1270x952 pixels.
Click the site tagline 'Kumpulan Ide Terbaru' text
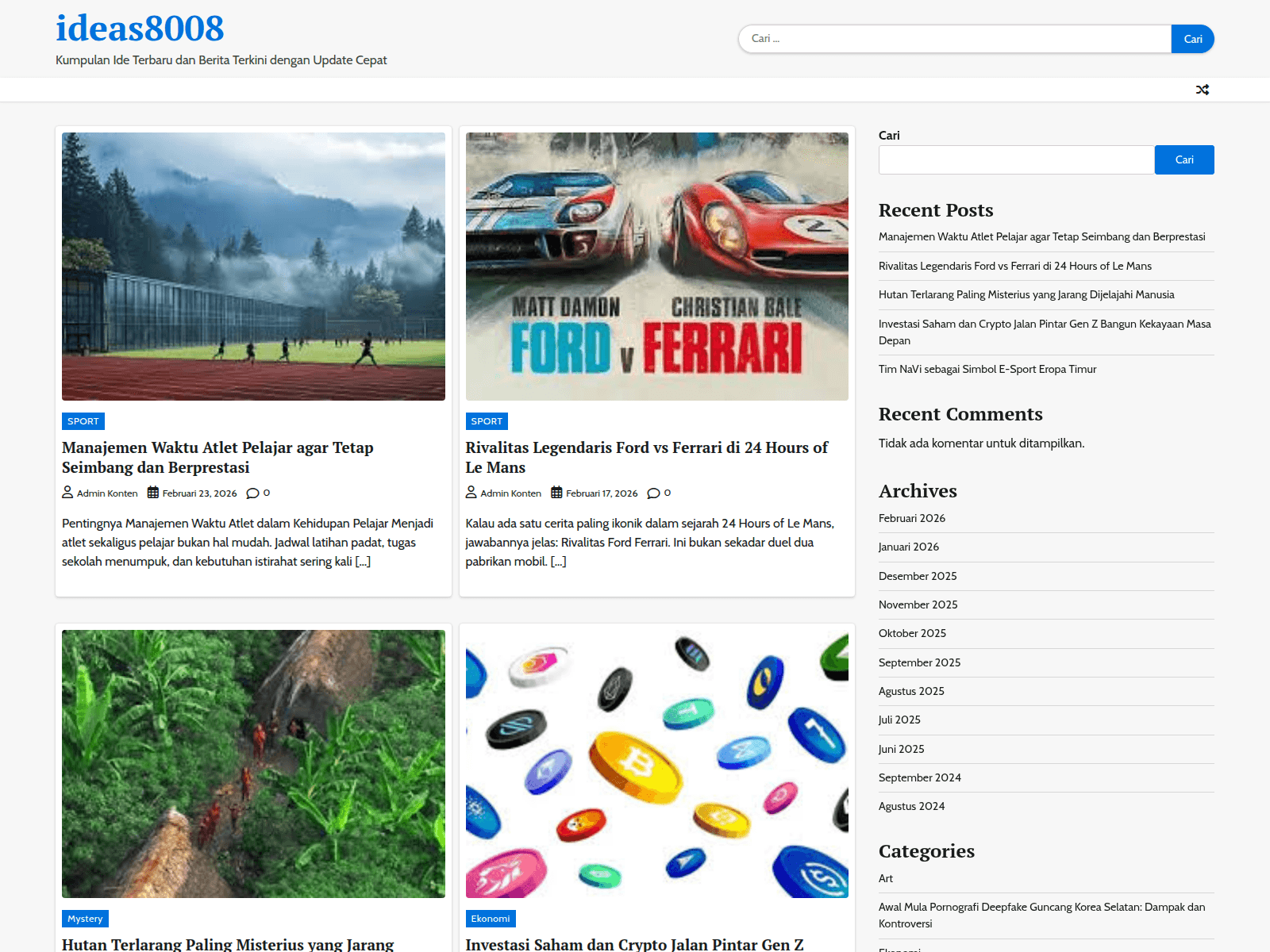coord(221,60)
